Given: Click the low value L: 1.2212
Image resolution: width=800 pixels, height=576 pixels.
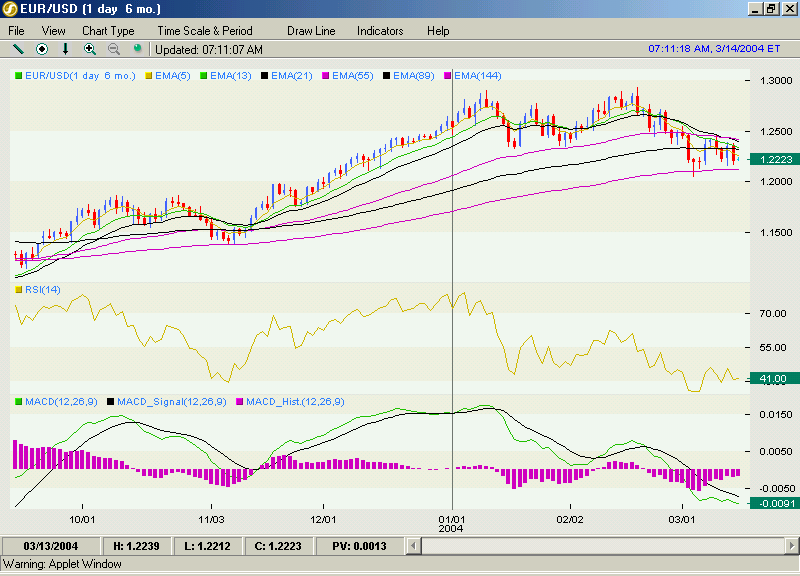Looking at the screenshot, I should pyautogui.click(x=207, y=546).
